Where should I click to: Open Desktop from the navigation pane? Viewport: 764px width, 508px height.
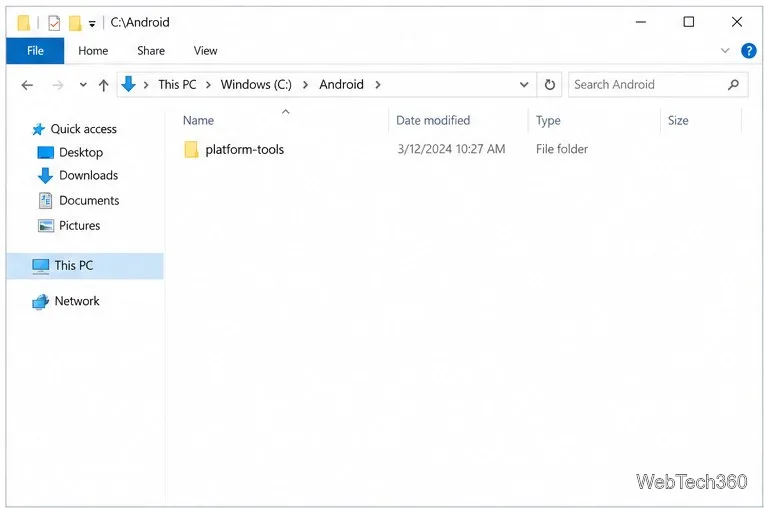click(x=81, y=152)
